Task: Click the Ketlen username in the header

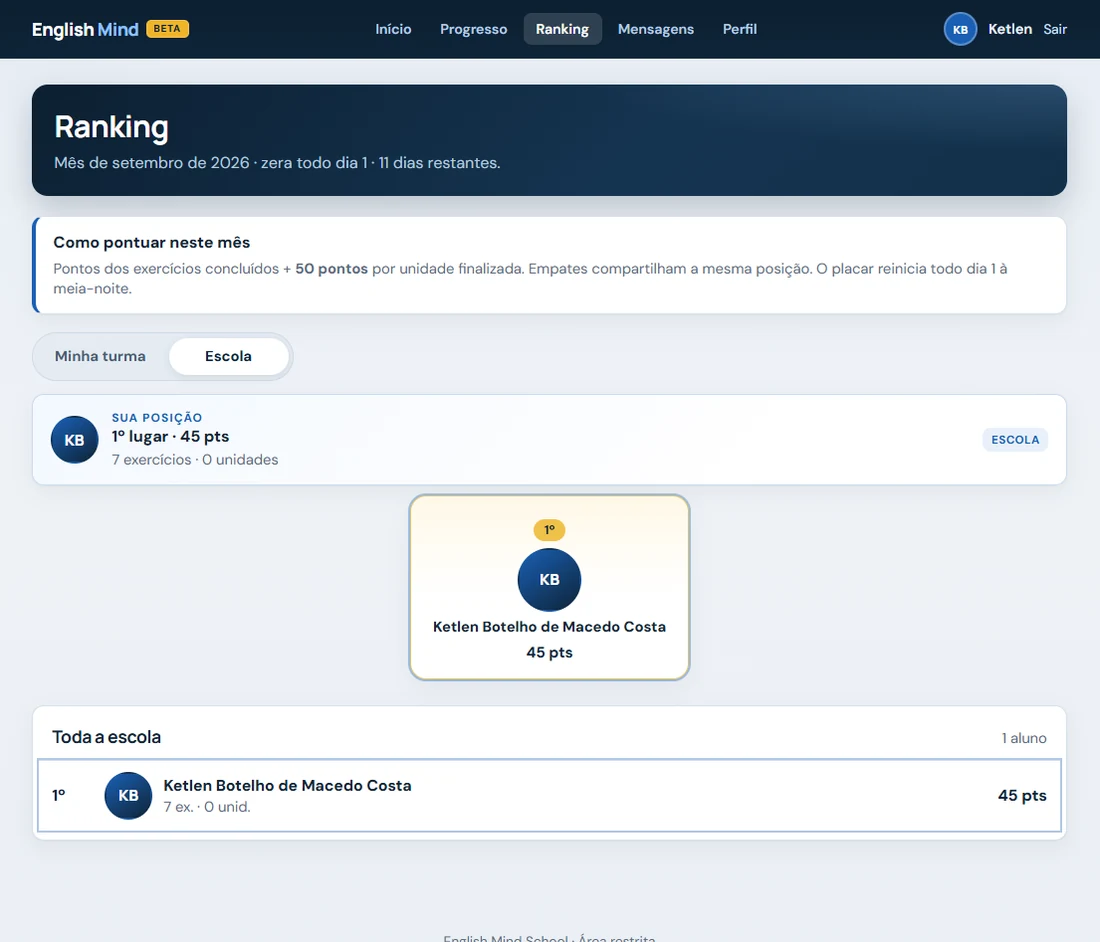Action: [x=1010, y=29]
